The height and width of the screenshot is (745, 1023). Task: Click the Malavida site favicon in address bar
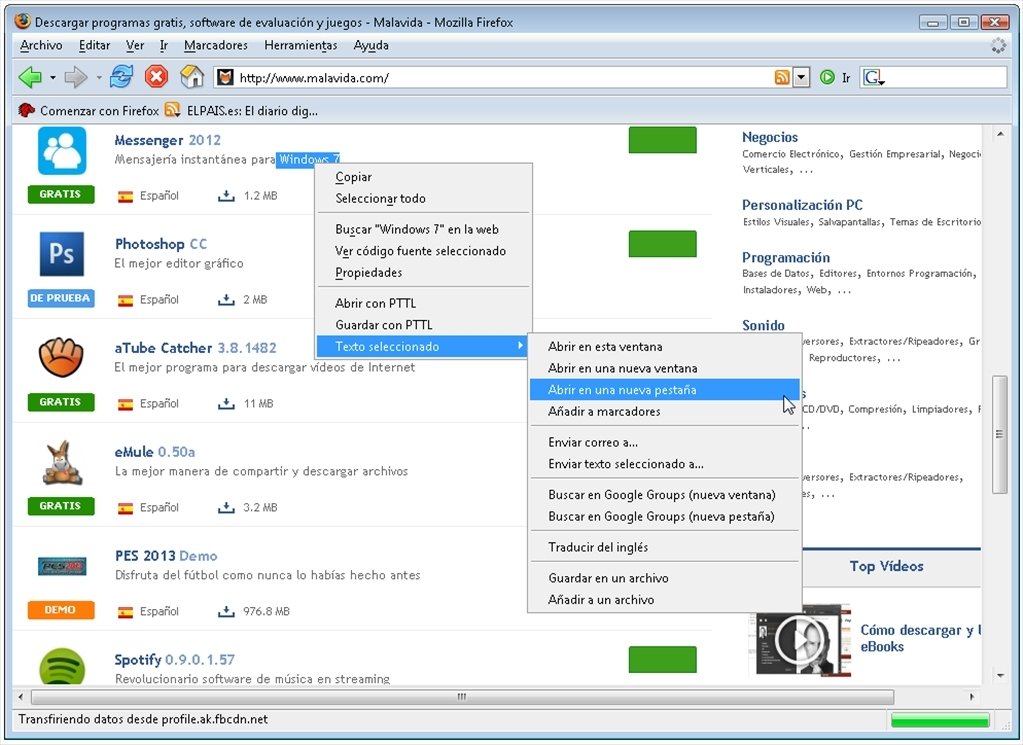pyautogui.click(x=225, y=78)
